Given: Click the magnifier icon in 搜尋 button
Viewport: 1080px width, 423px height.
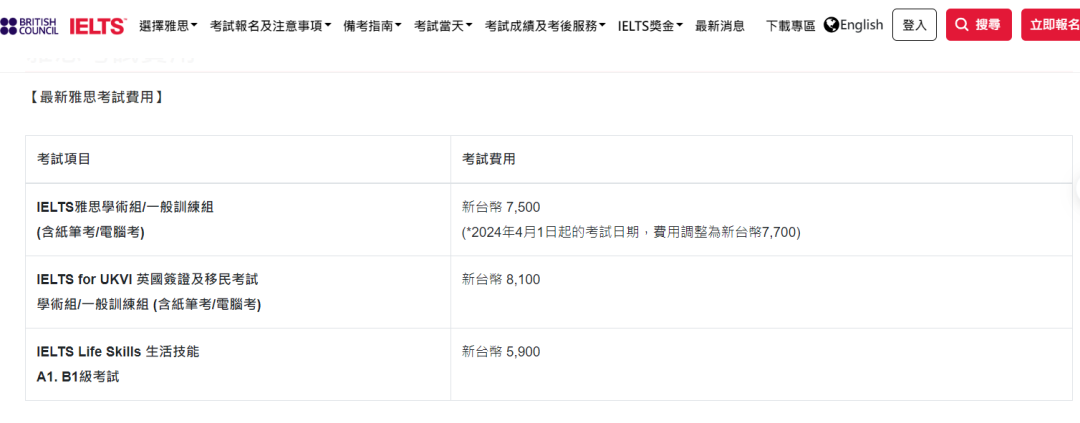Looking at the screenshot, I should (962, 25).
